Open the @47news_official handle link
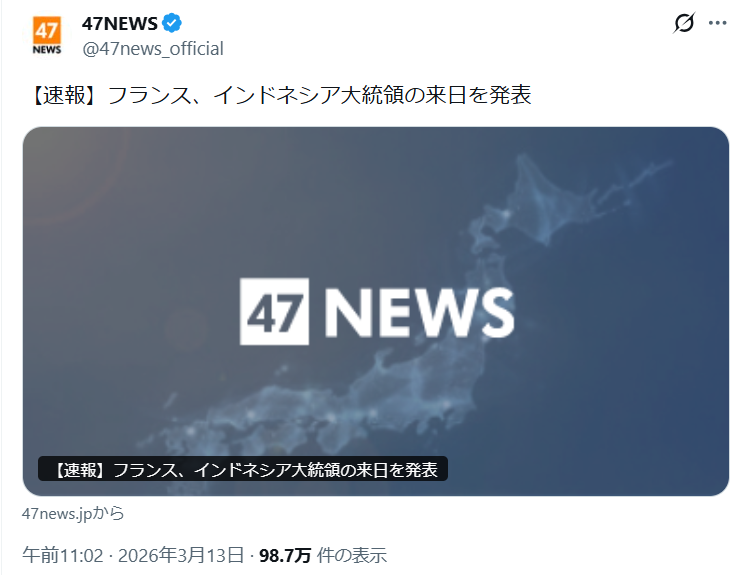Image resolution: width=747 pixels, height=575 pixels. tap(153, 49)
